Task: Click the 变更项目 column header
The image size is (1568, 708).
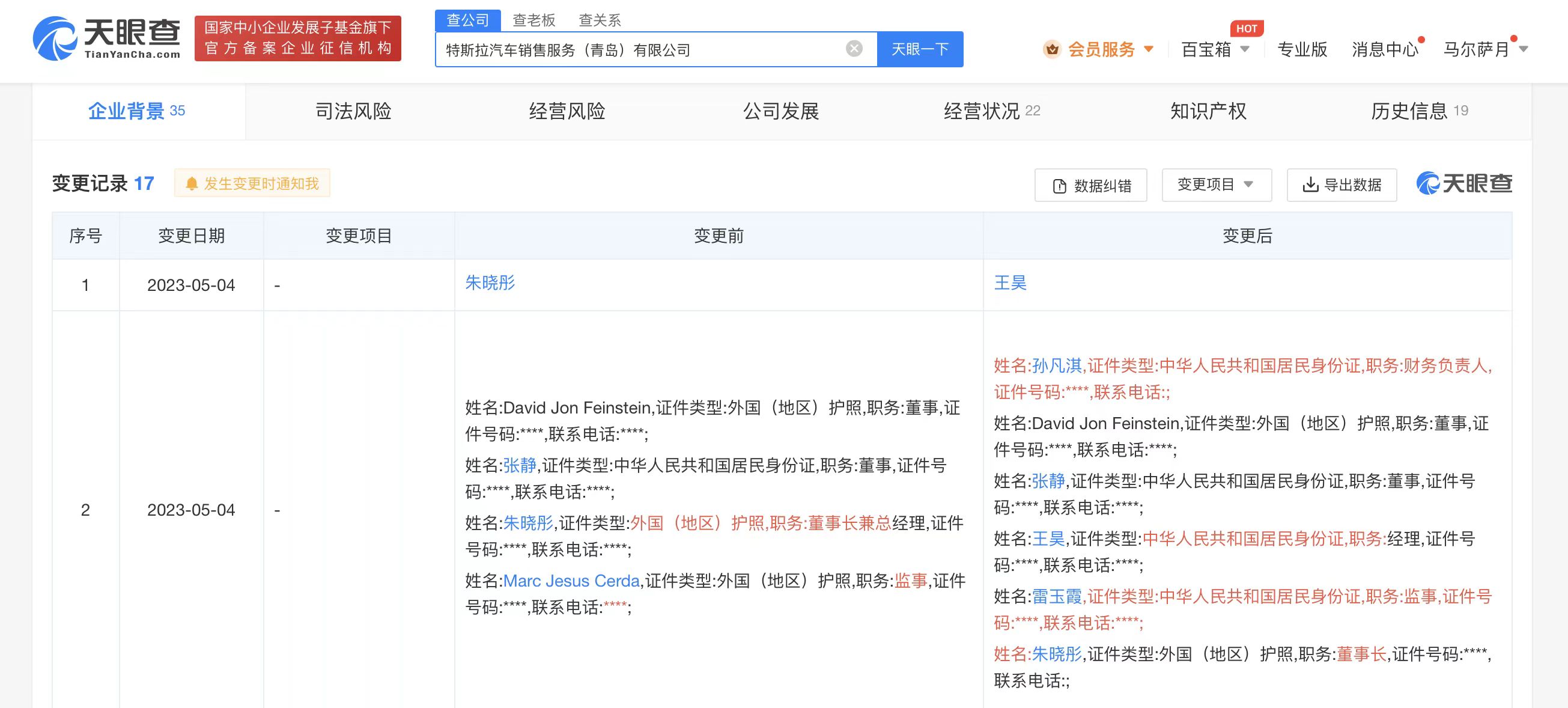Action: pos(359,236)
